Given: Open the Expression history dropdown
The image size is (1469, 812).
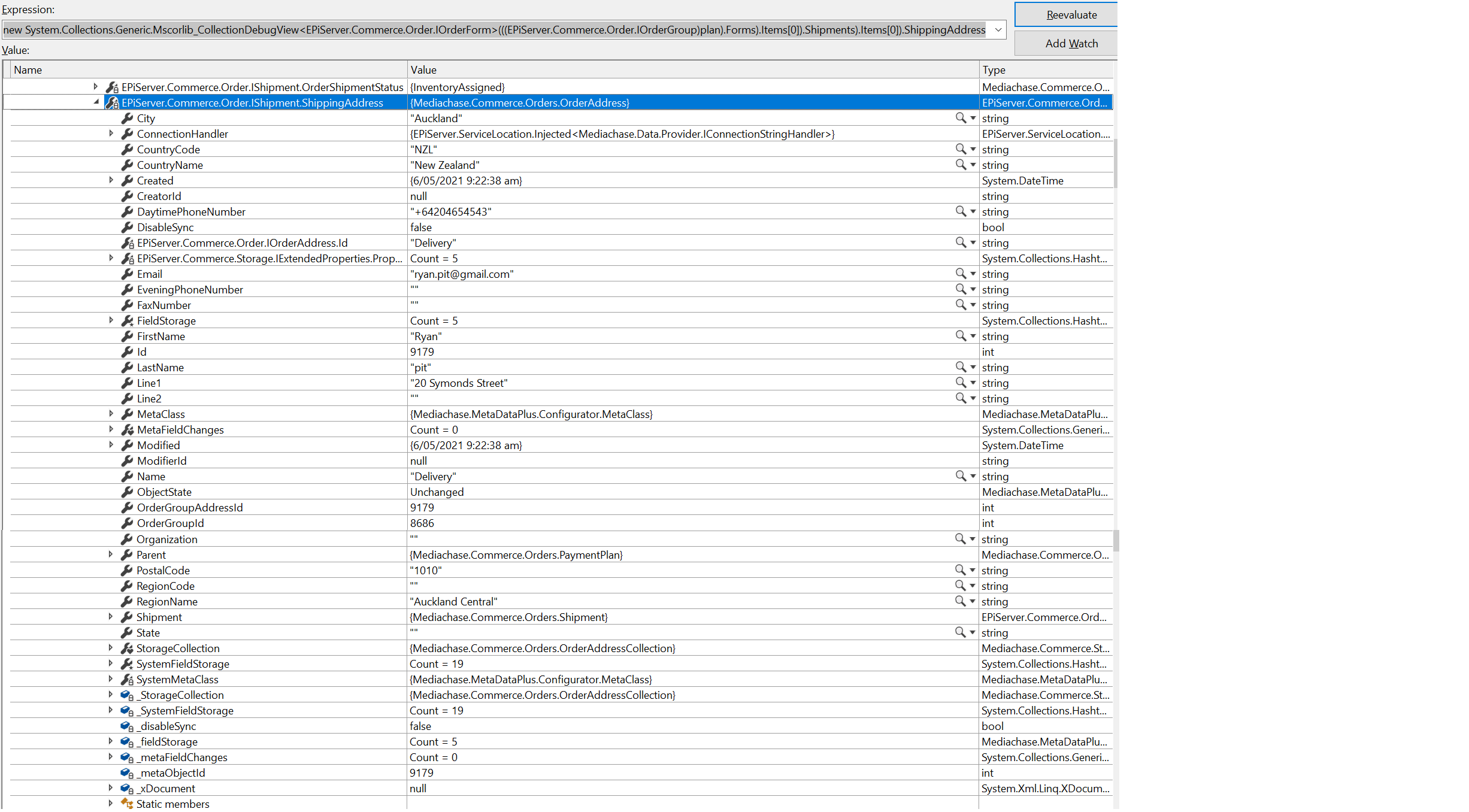Looking at the screenshot, I should [998, 30].
